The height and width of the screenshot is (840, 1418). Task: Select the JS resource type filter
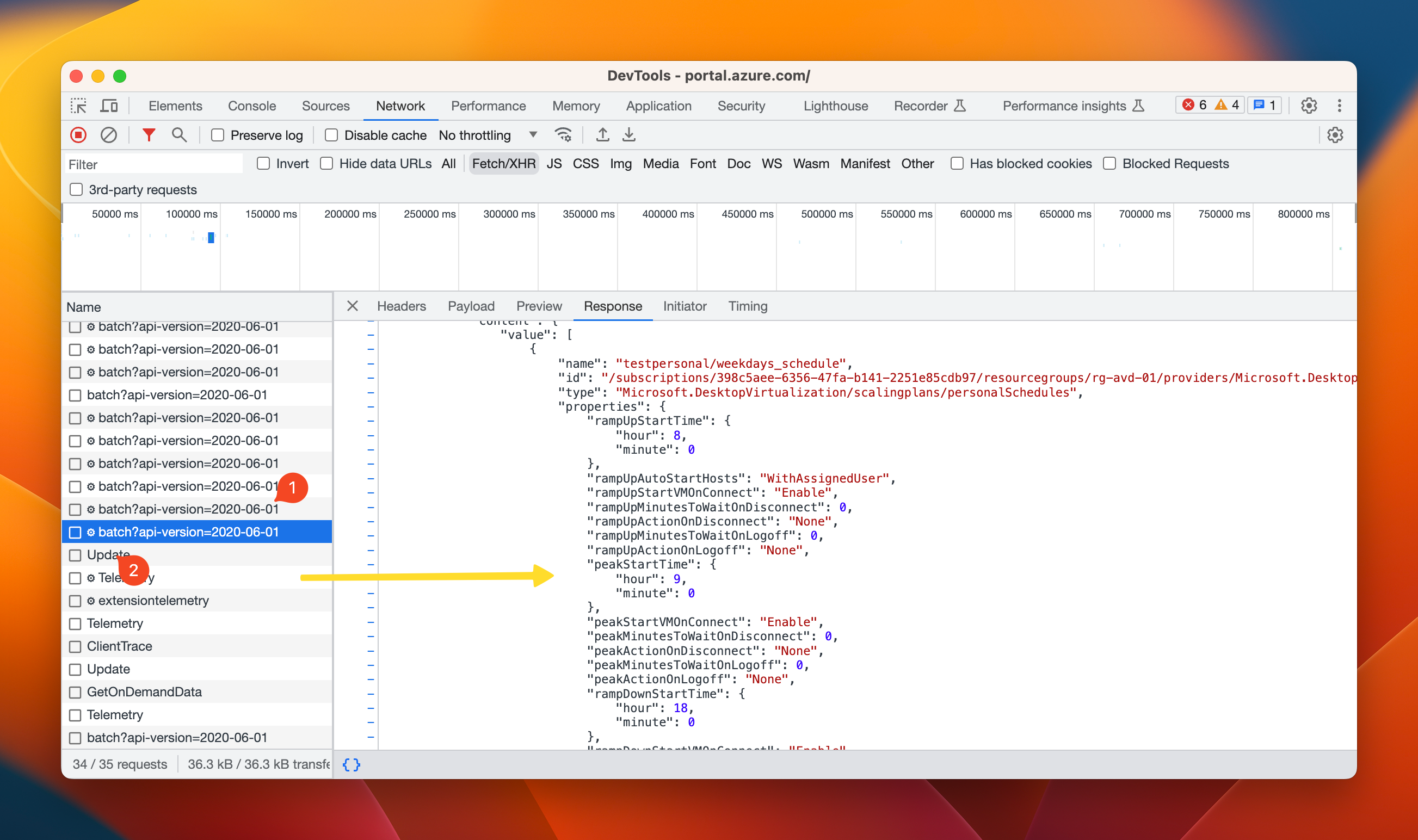[553, 164]
